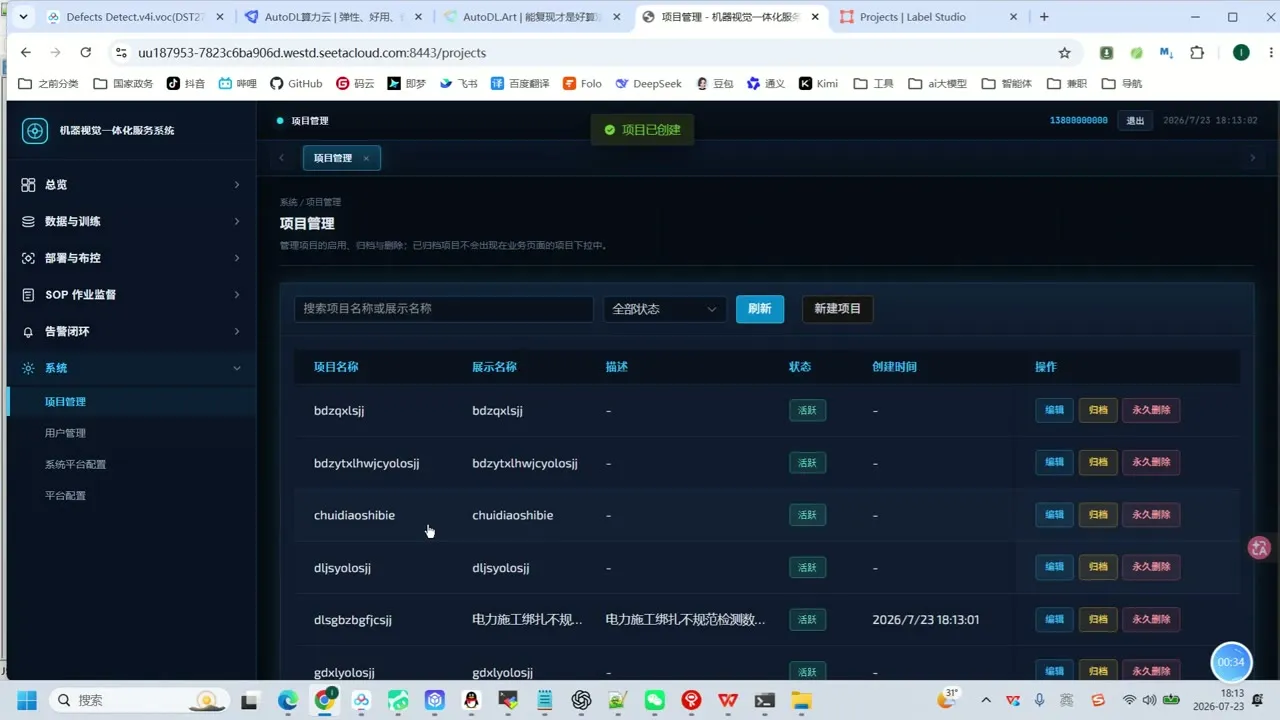Click the browser address bar URL
Image resolution: width=1280 pixels, height=720 pixels.
(312, 53)
